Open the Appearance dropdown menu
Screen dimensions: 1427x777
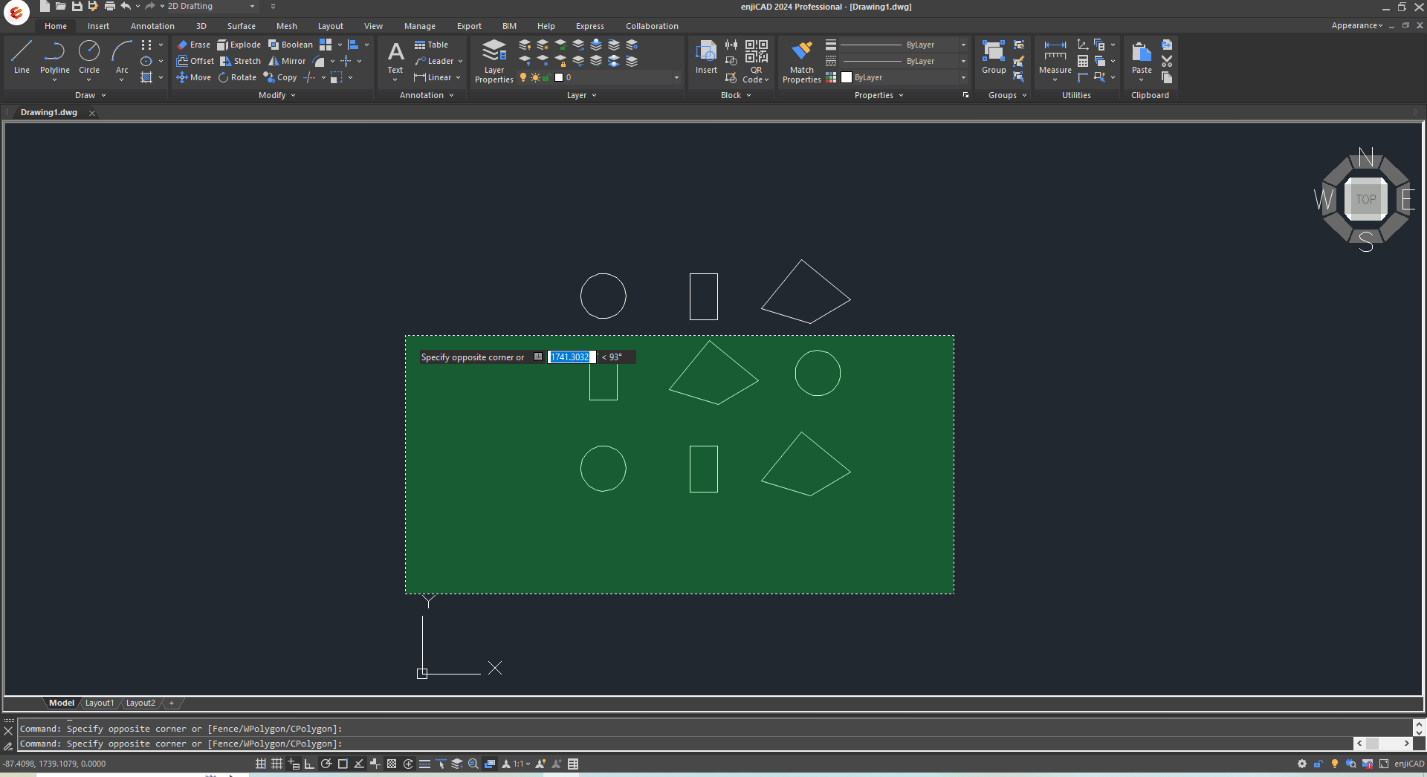[x=1357, y=26]
